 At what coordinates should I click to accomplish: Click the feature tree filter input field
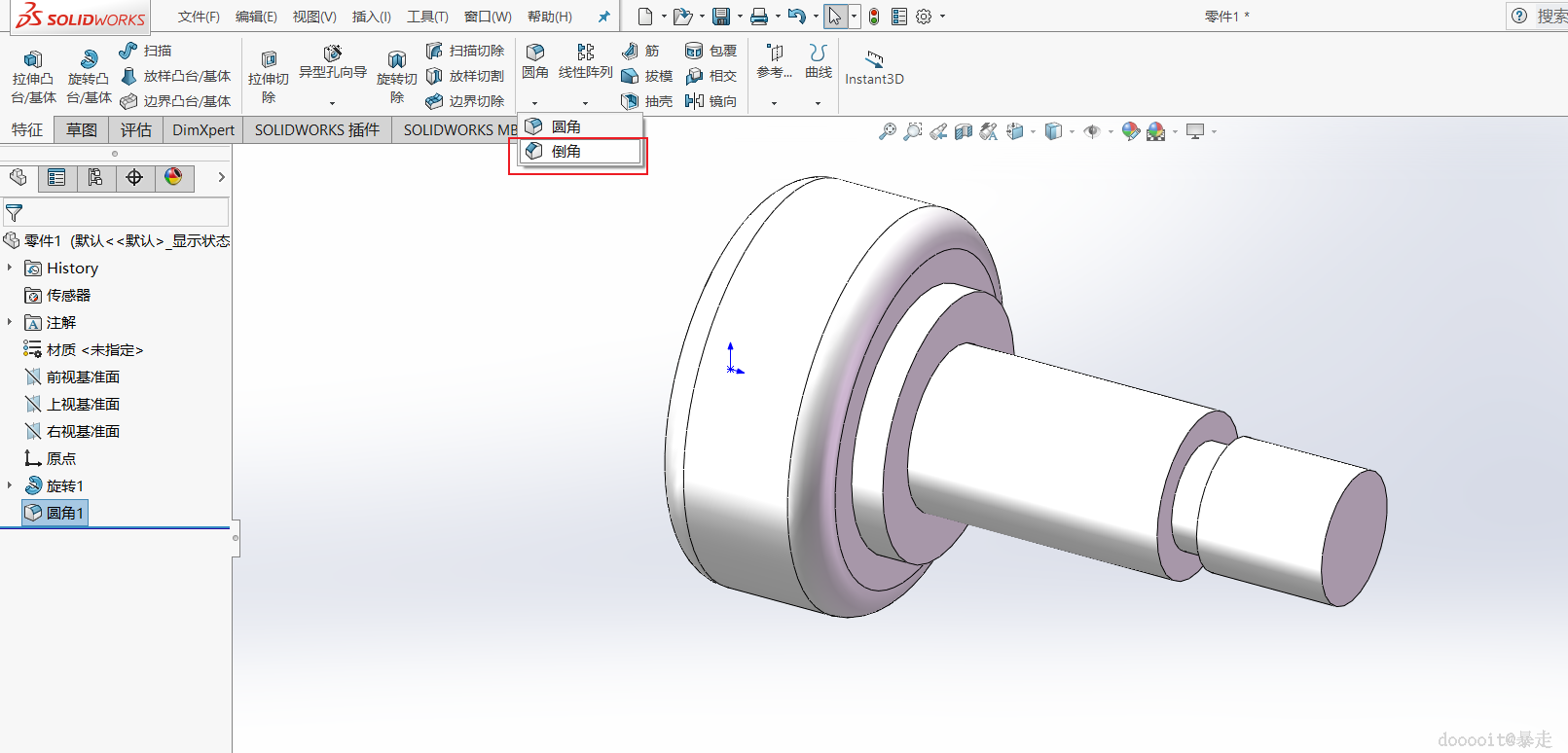tap(117, 212)
